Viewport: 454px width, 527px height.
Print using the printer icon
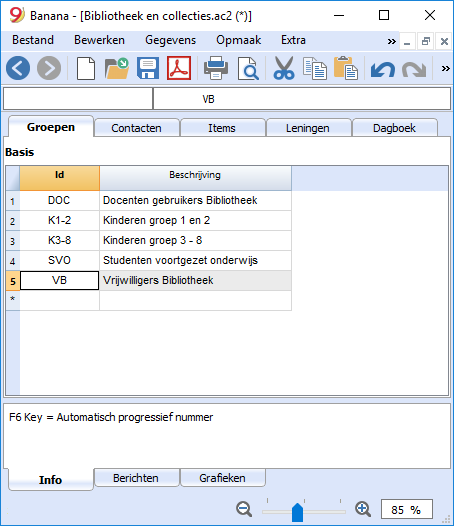point(216,68)
